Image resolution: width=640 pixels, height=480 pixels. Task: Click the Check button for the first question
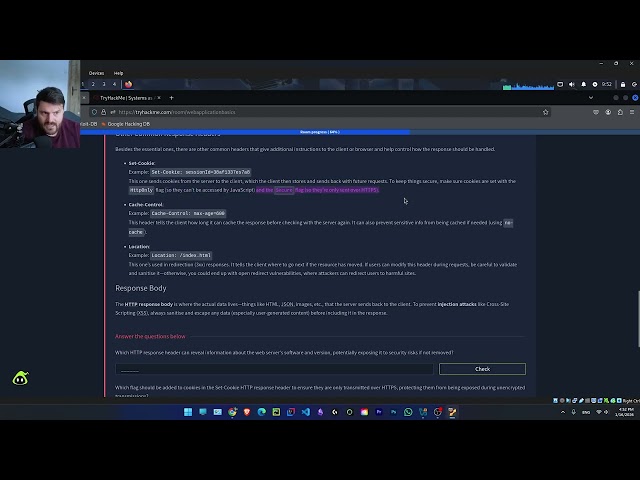[x=482, y=369]
